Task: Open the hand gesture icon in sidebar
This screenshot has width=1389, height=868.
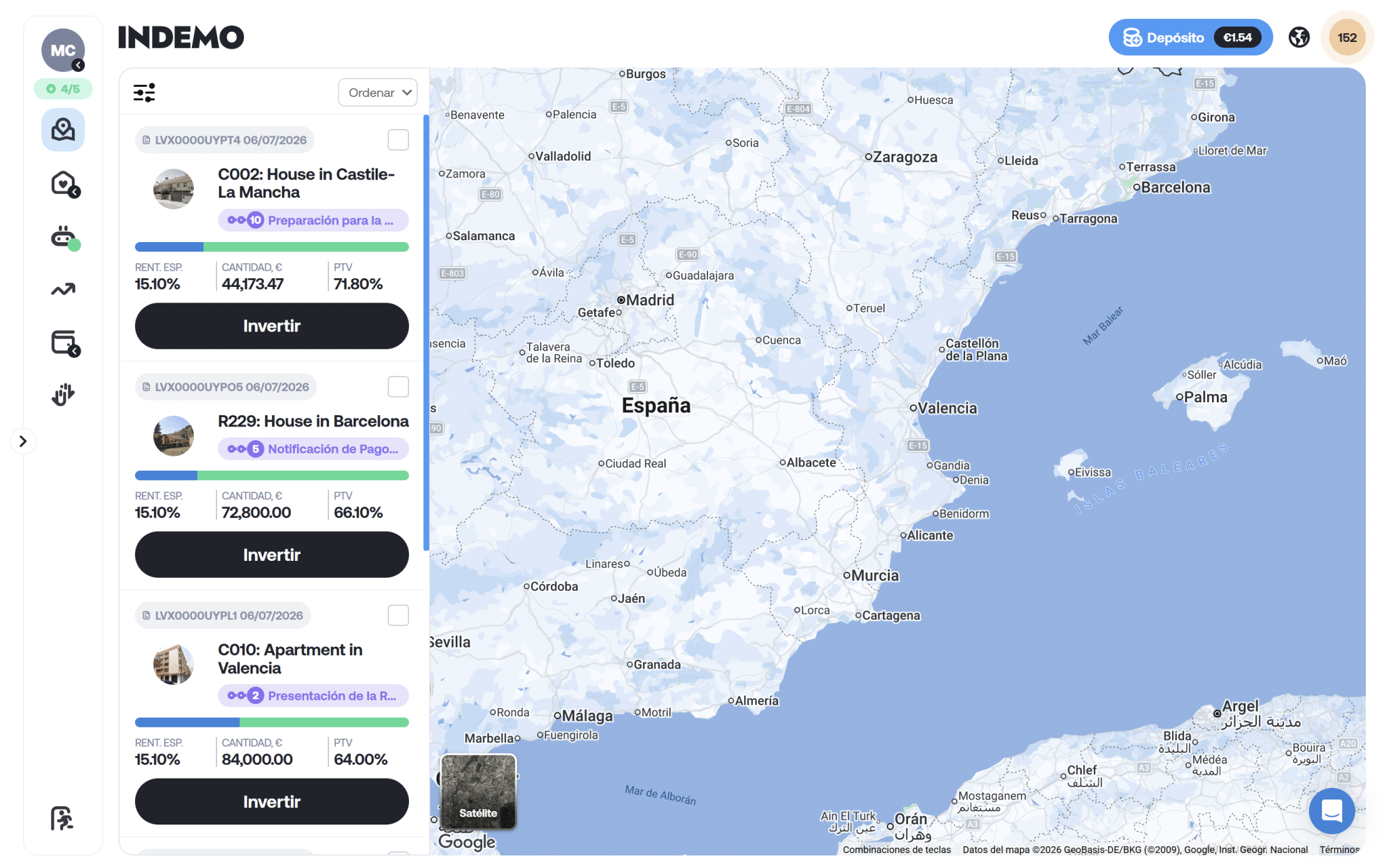Action: coord(63,395)
